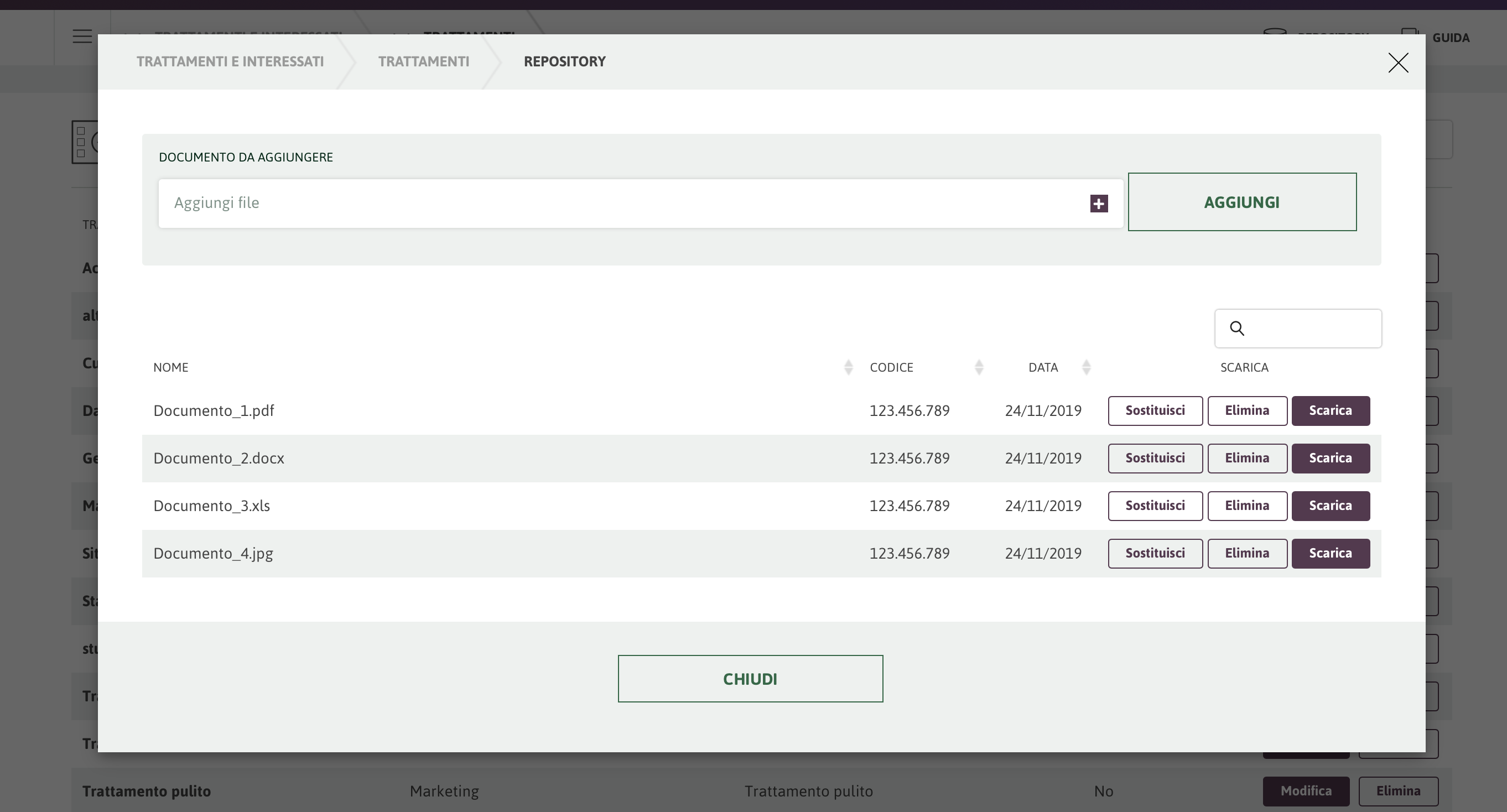
Task: Delete Documento_2.docx with Elimina
Action: coord(1246,458)
